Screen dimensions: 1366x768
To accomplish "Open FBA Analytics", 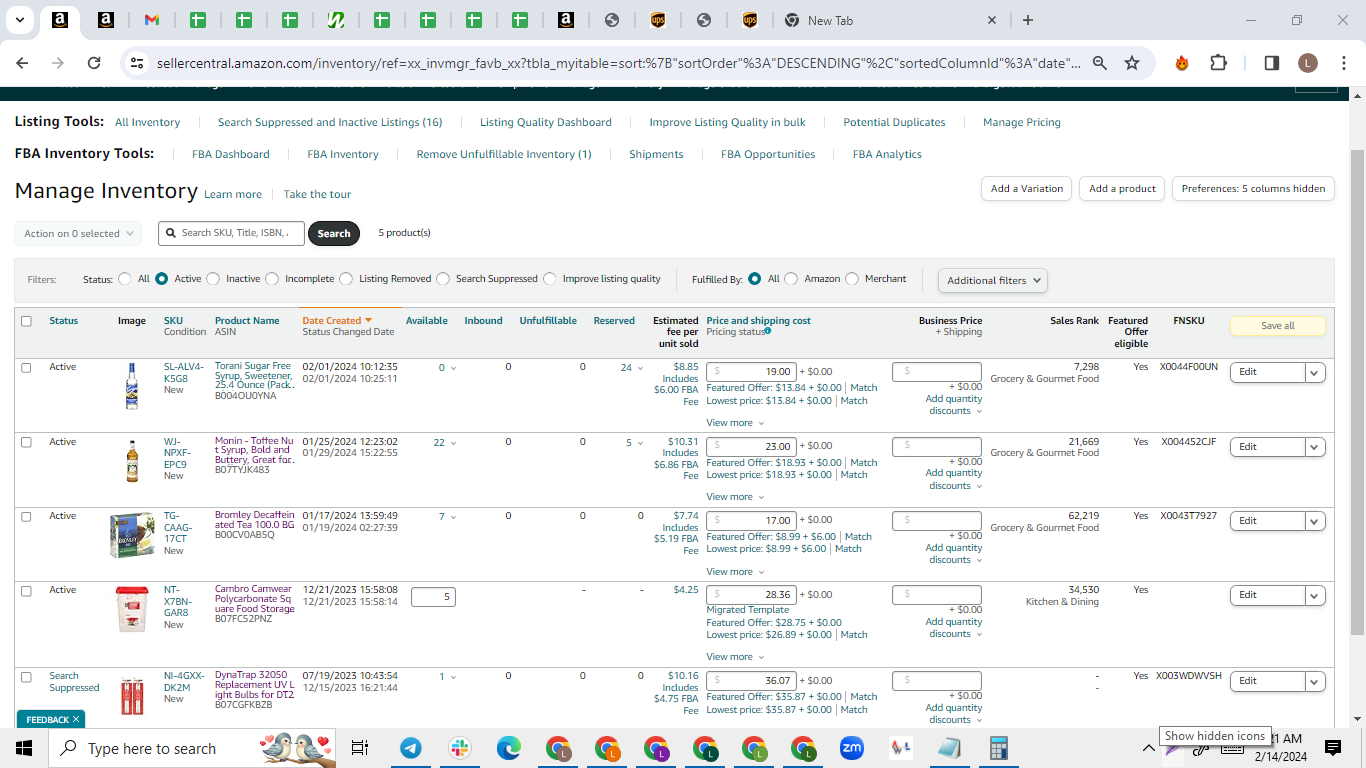I will pyautogui.click(x=887, y=154).
